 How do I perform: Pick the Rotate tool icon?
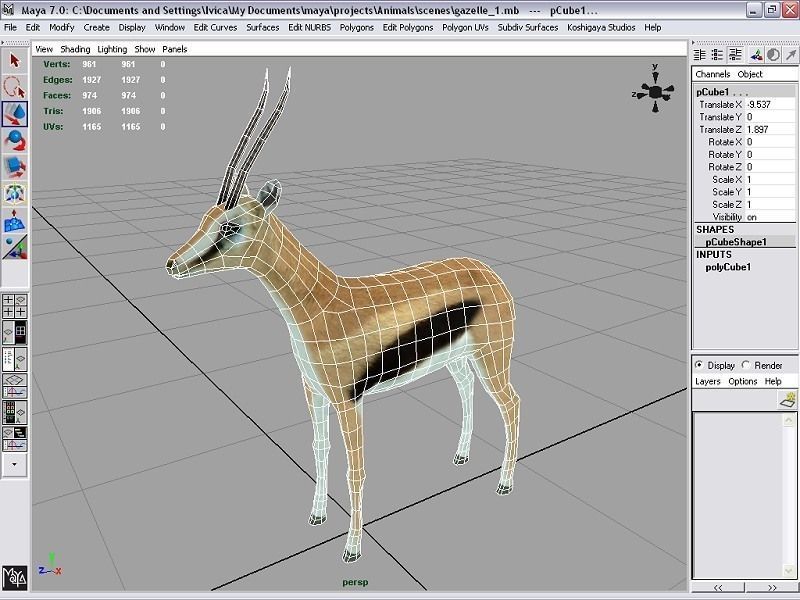coord(14,140)
